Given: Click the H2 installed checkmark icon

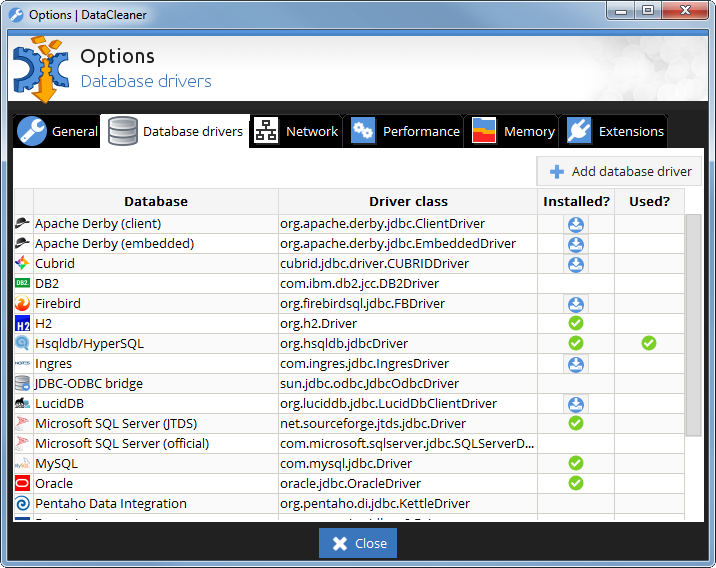Looking at the screenshot, I should click(576, 323).
